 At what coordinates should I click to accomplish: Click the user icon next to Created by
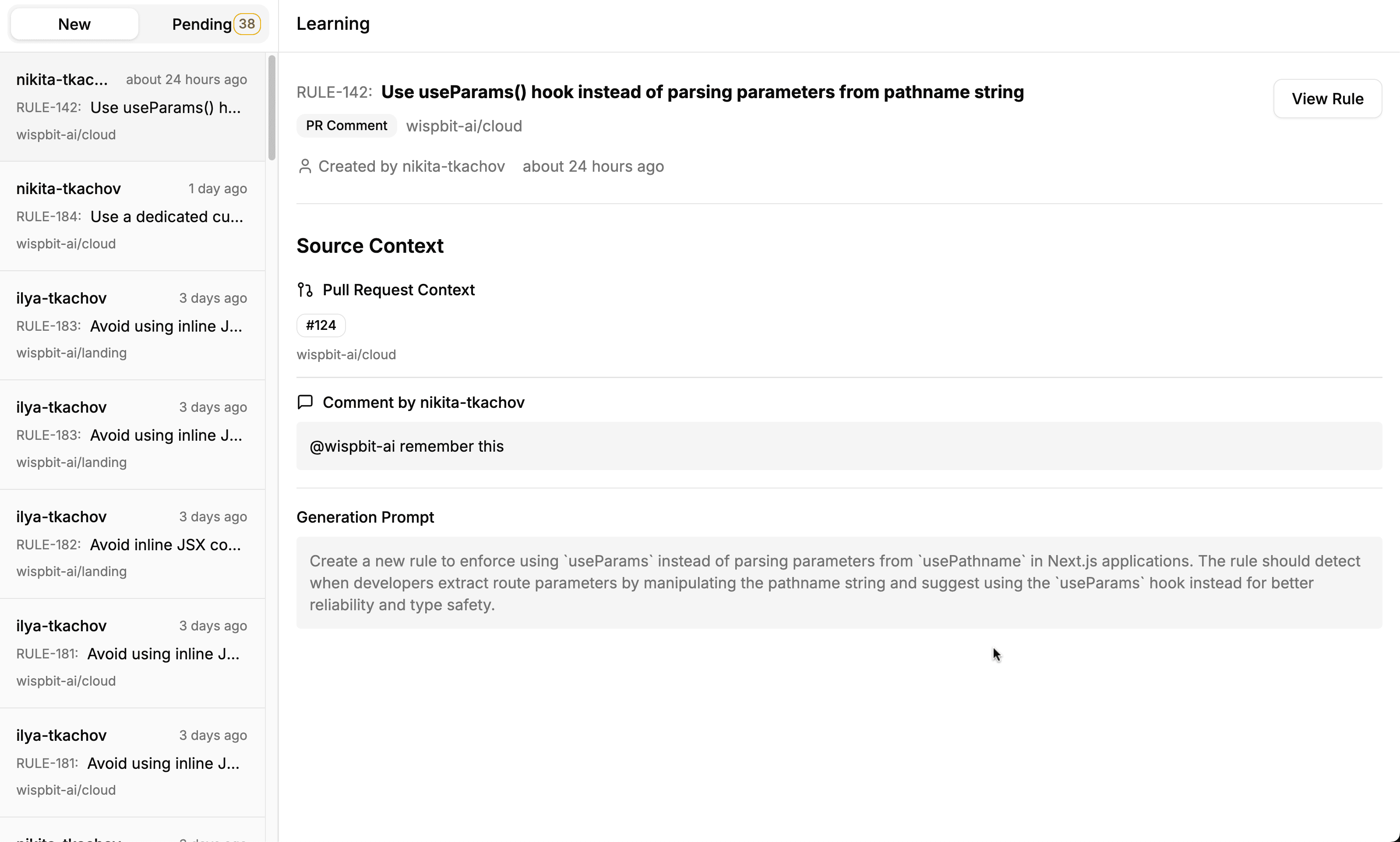pyautogui.click(x=305, y=166)
